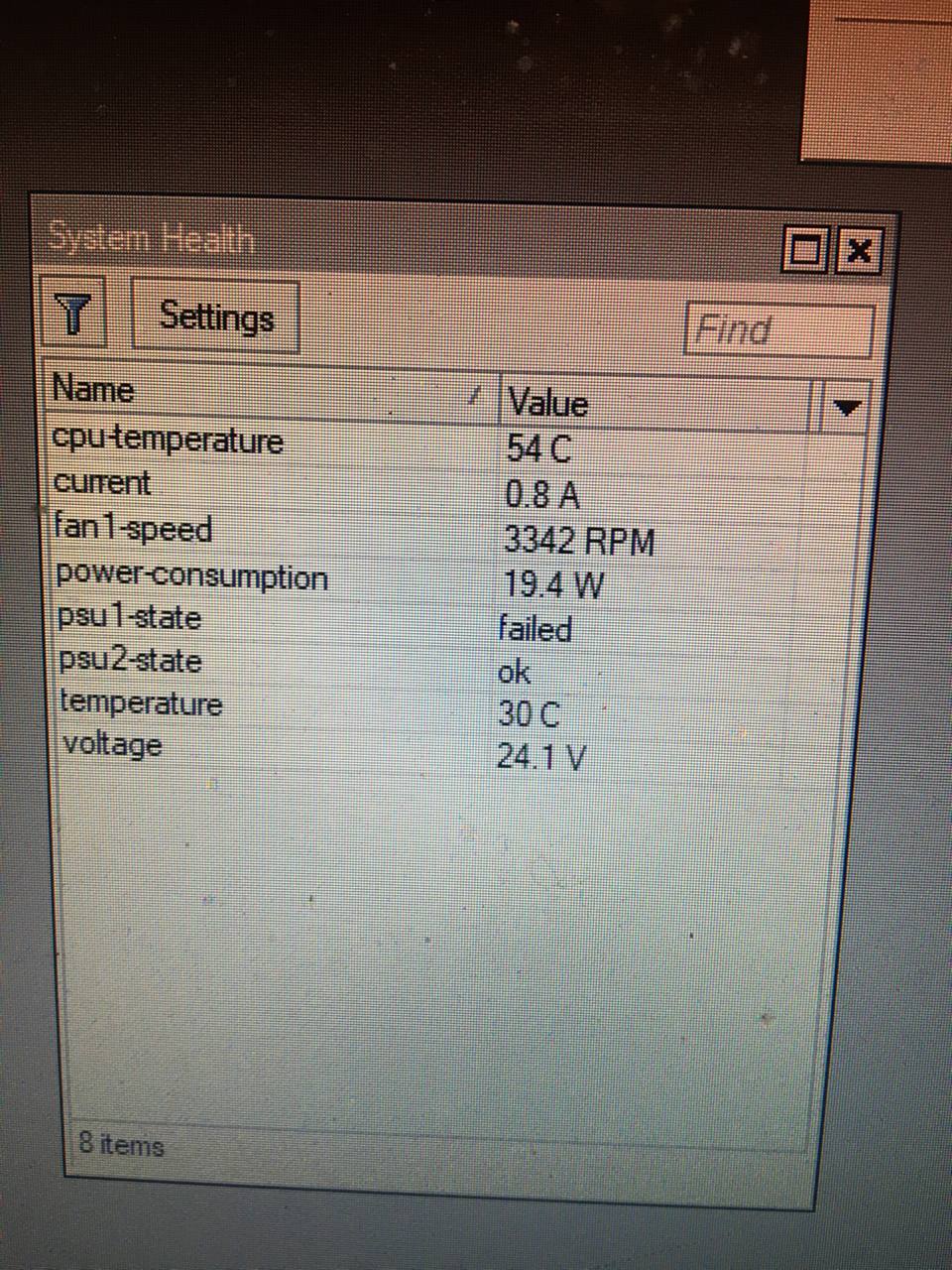Click the Settings button
Image resolution: width=952 pixels, height=1270 pixels.
[215, 317]
